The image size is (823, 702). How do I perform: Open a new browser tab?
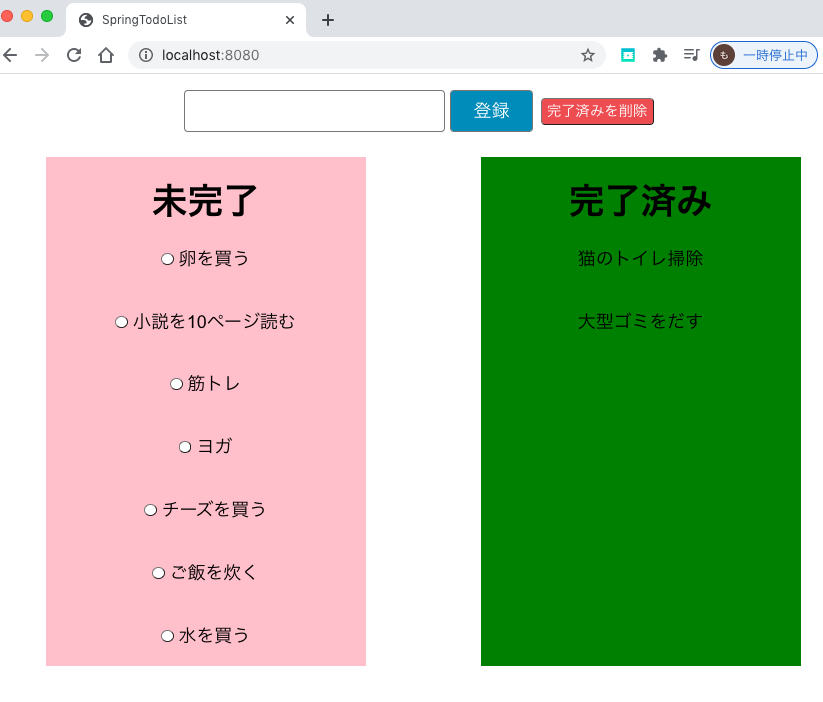(327, 19)
